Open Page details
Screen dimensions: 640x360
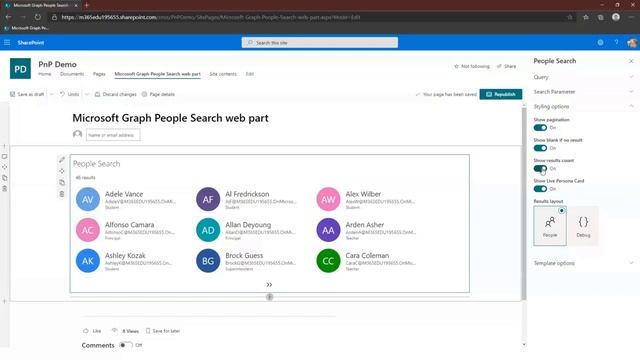(158, 94)
